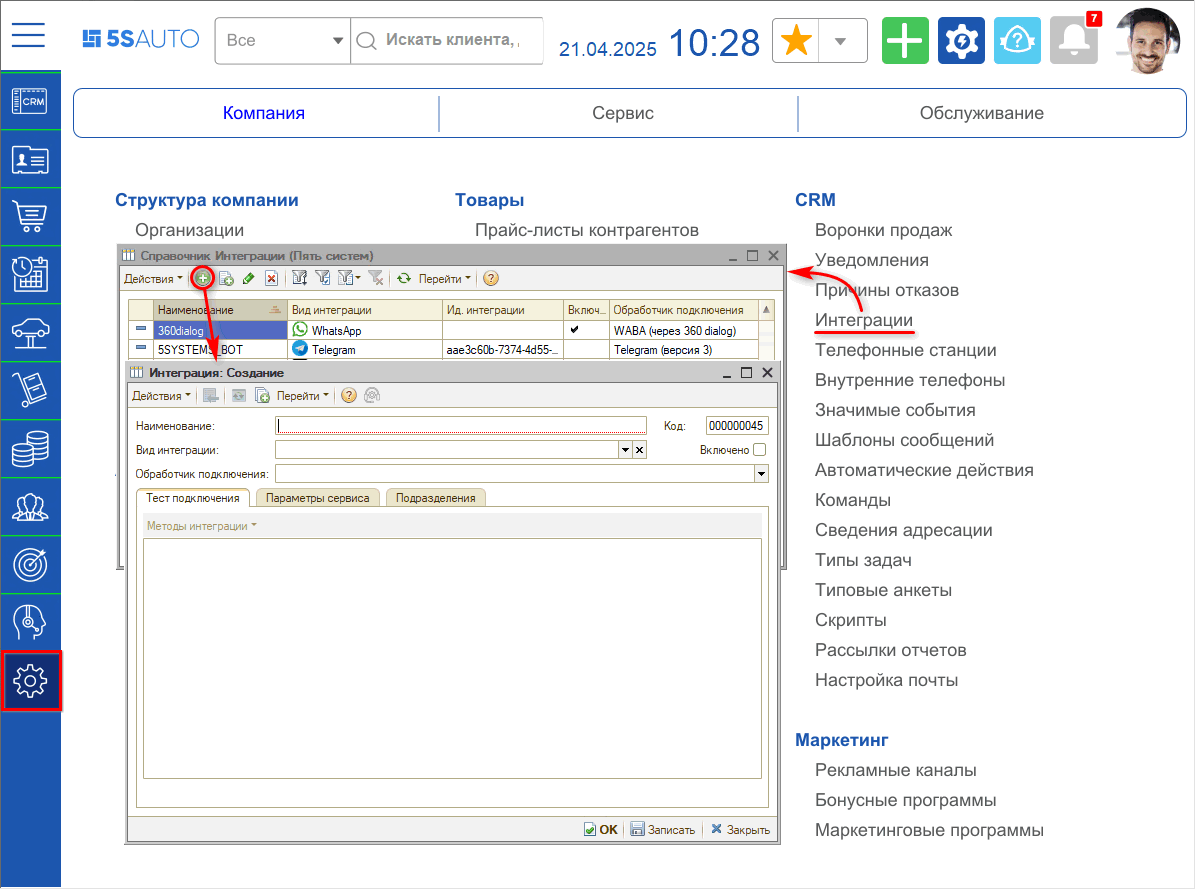
Task: Open the settings gear in the header
Action: coord(961,41)
